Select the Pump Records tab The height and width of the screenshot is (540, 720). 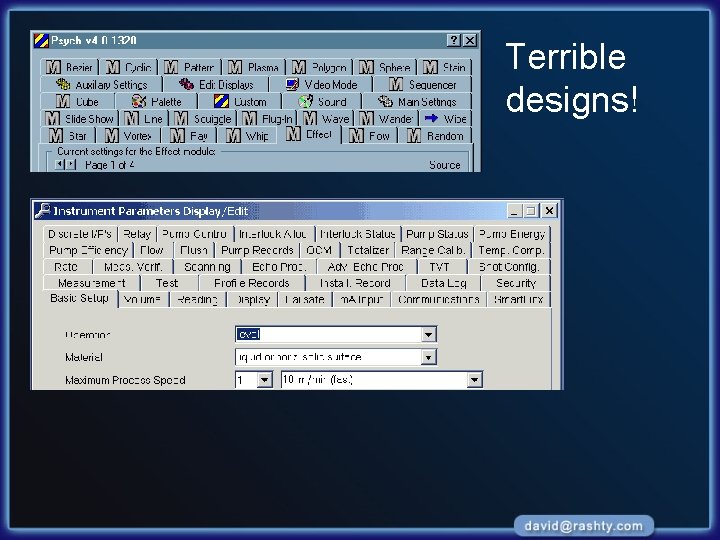[x=257, y=250]
